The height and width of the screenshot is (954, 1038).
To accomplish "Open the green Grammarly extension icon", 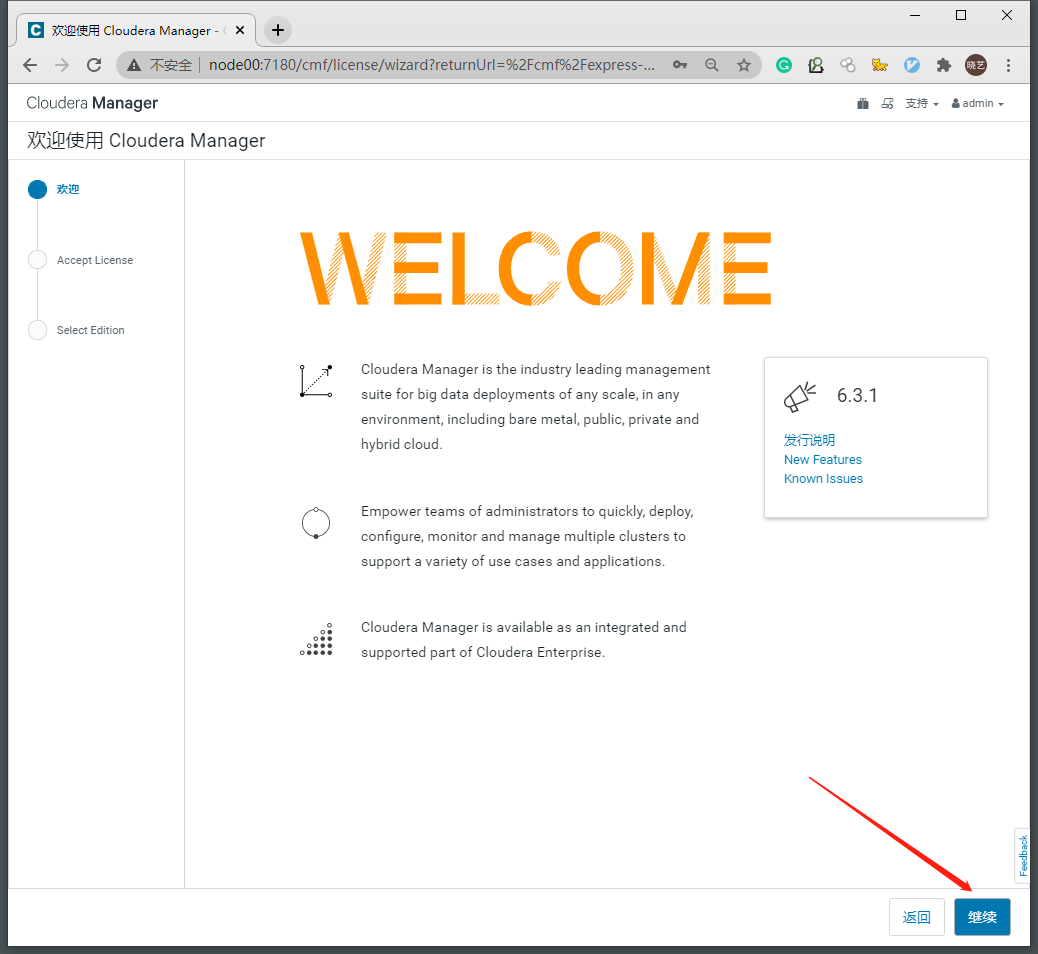I will (784, 65).
